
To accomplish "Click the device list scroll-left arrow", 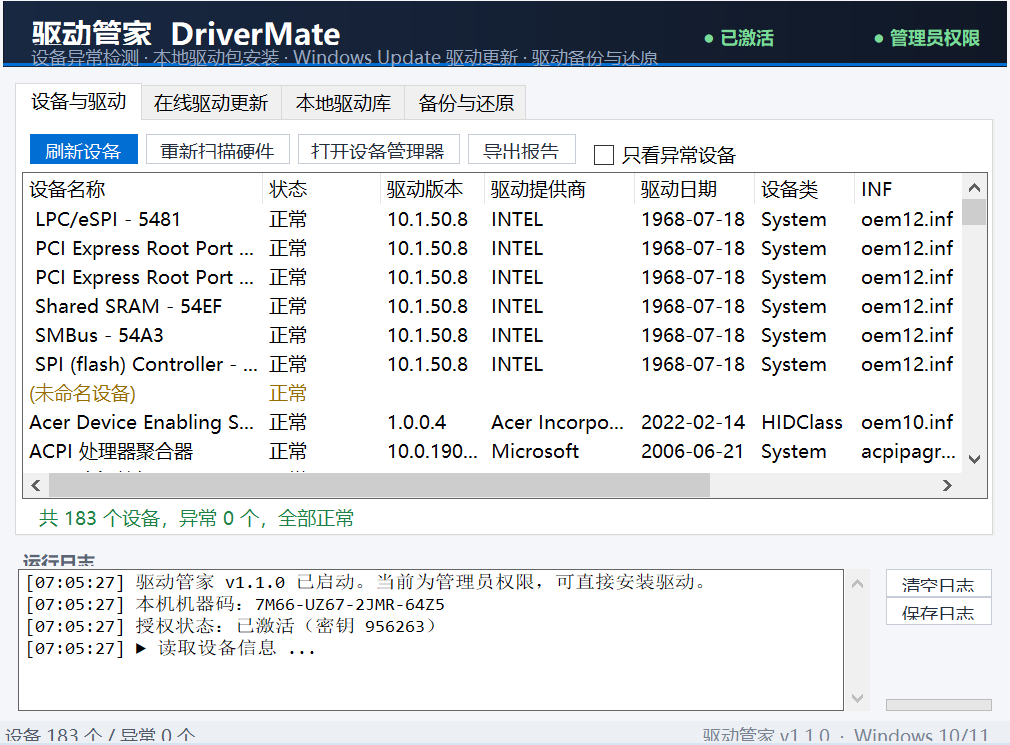I will click(36, 486).
